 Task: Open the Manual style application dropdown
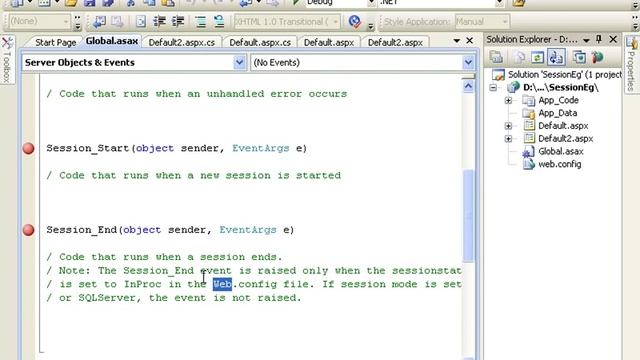pyautogui.click(x=505, y=22)
